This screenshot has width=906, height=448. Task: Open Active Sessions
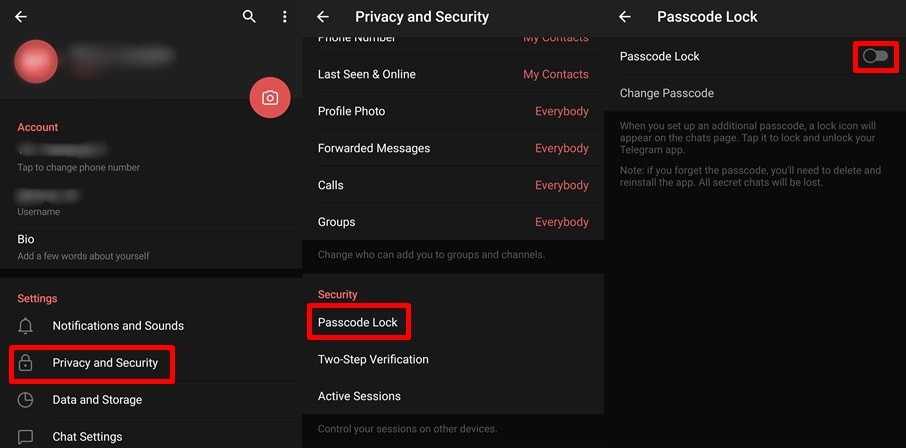click(359, 396)
